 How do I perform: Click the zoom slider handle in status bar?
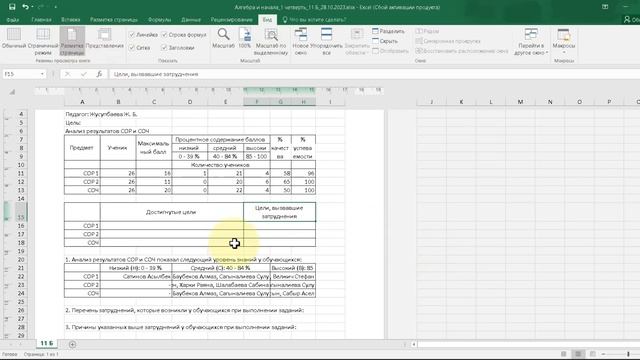click(628, 354)
